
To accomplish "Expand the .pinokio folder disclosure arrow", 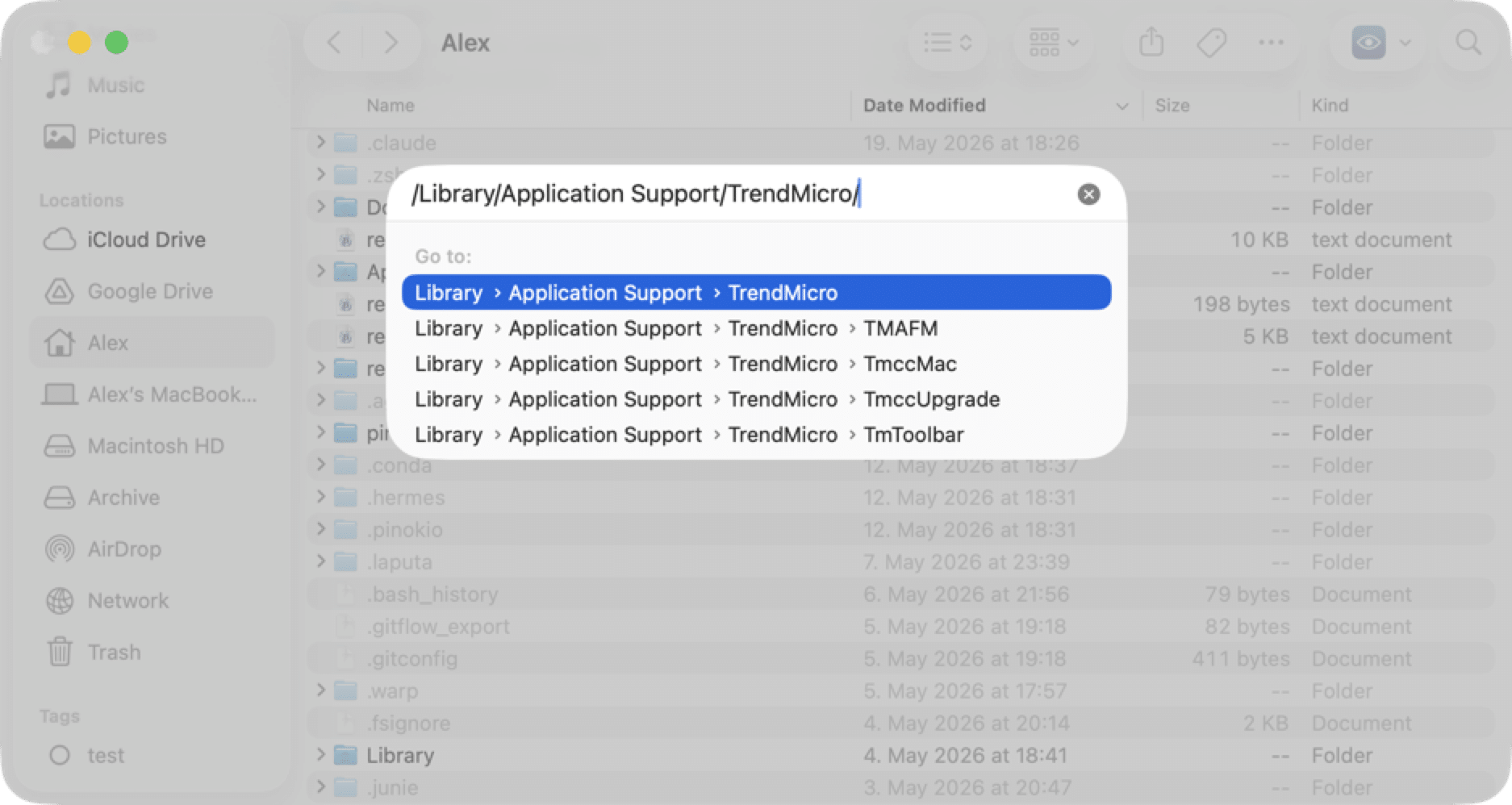I will coord(320,529).
